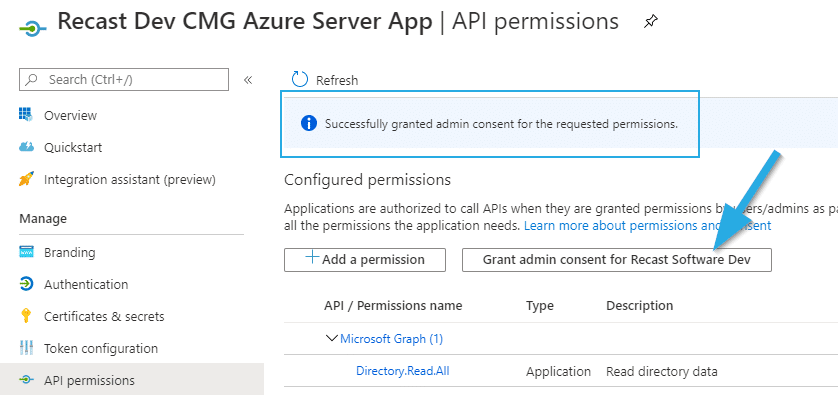The image size is (838, 401).
Task: Click the Branding icon in the Manage section
Action: point(27,252)
